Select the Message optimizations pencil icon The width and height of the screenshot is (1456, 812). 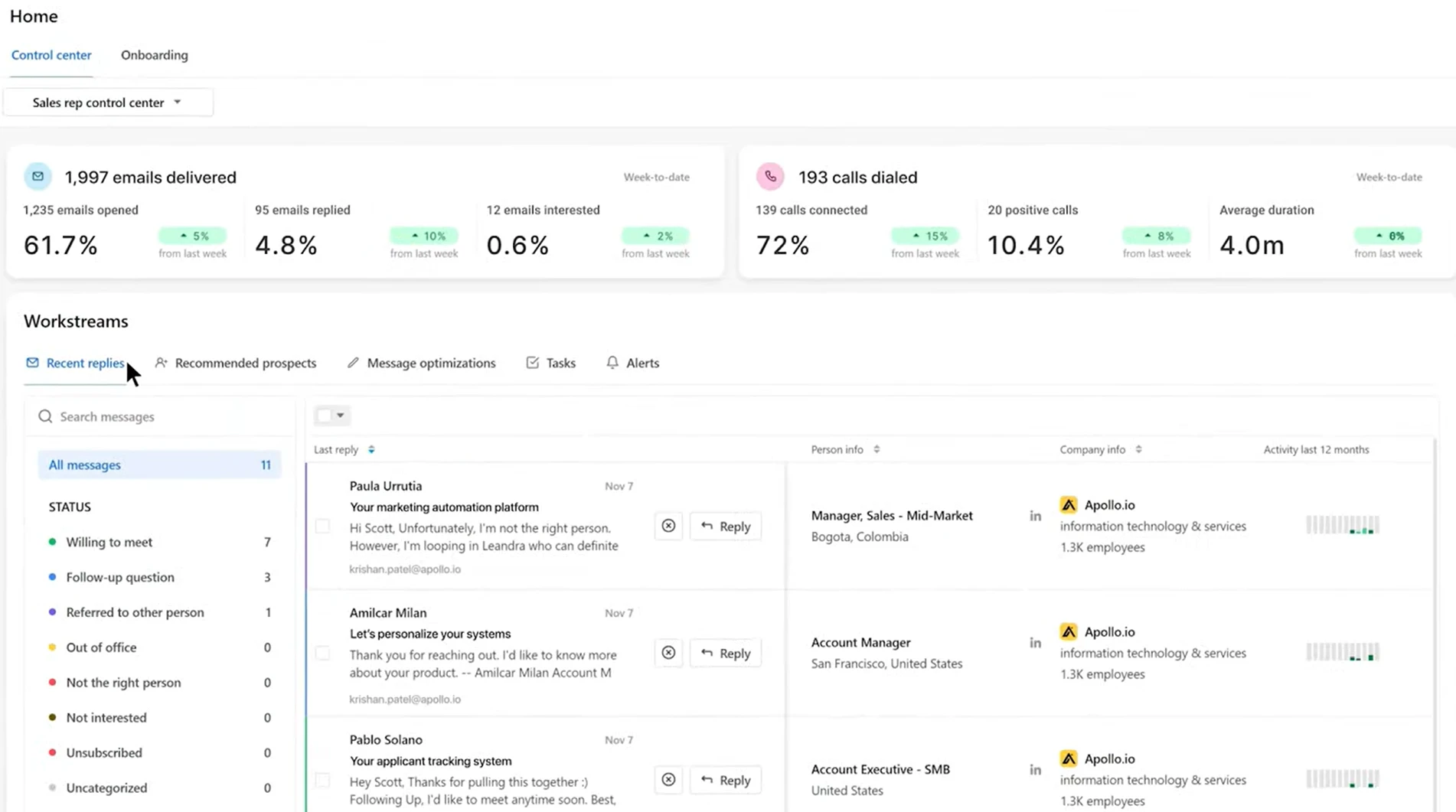coord(353,363)
